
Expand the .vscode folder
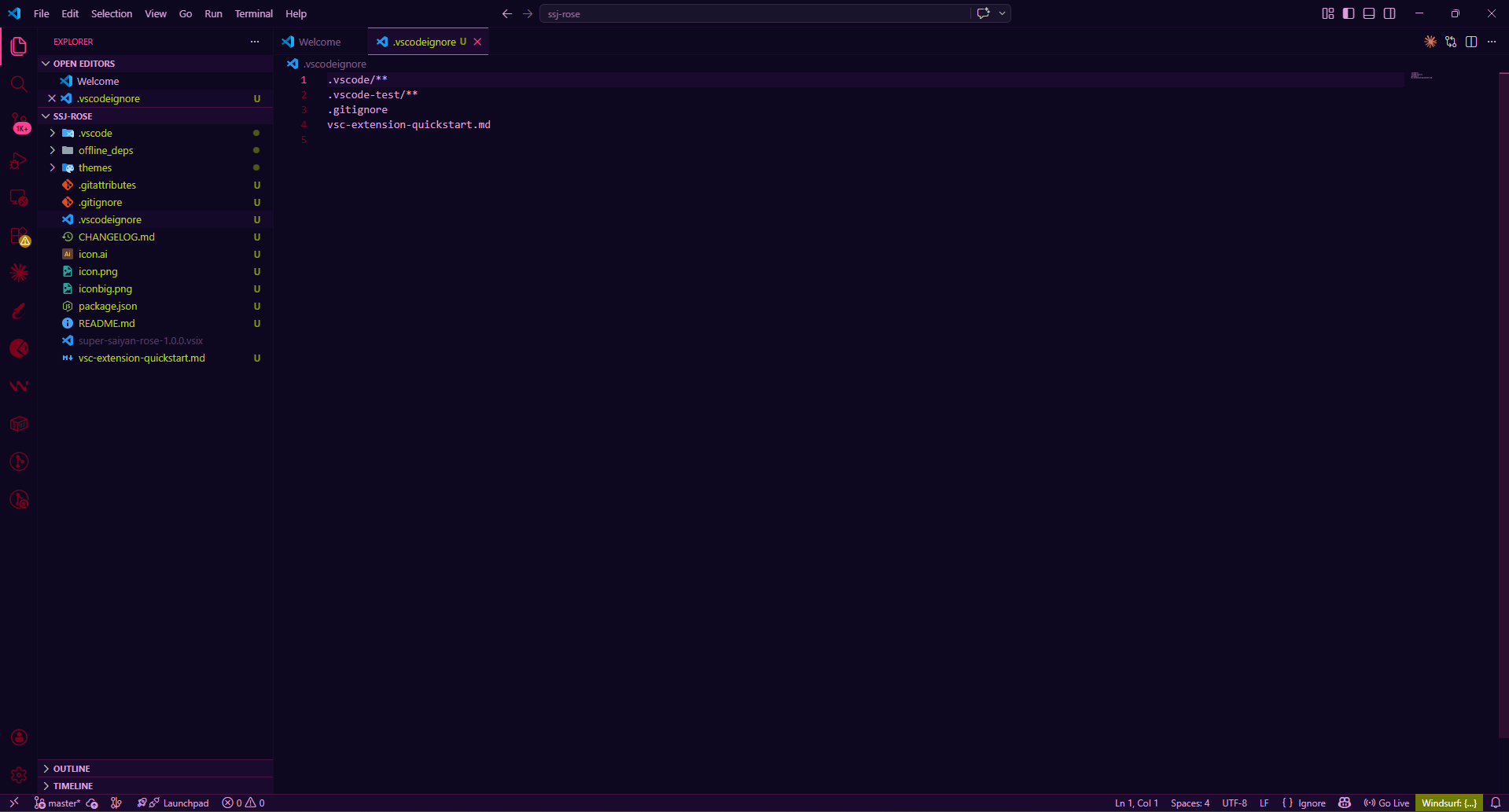click(155, 134)
